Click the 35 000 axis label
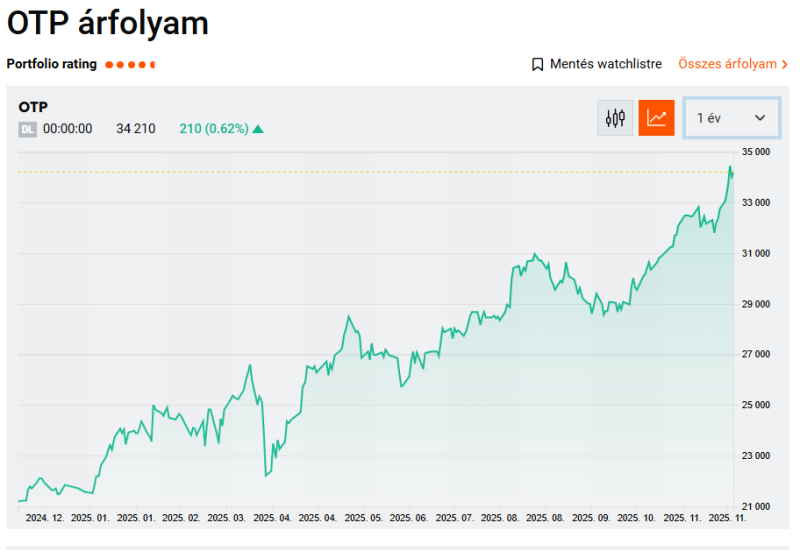Screen dimensions: 800x558 point(756,152)
